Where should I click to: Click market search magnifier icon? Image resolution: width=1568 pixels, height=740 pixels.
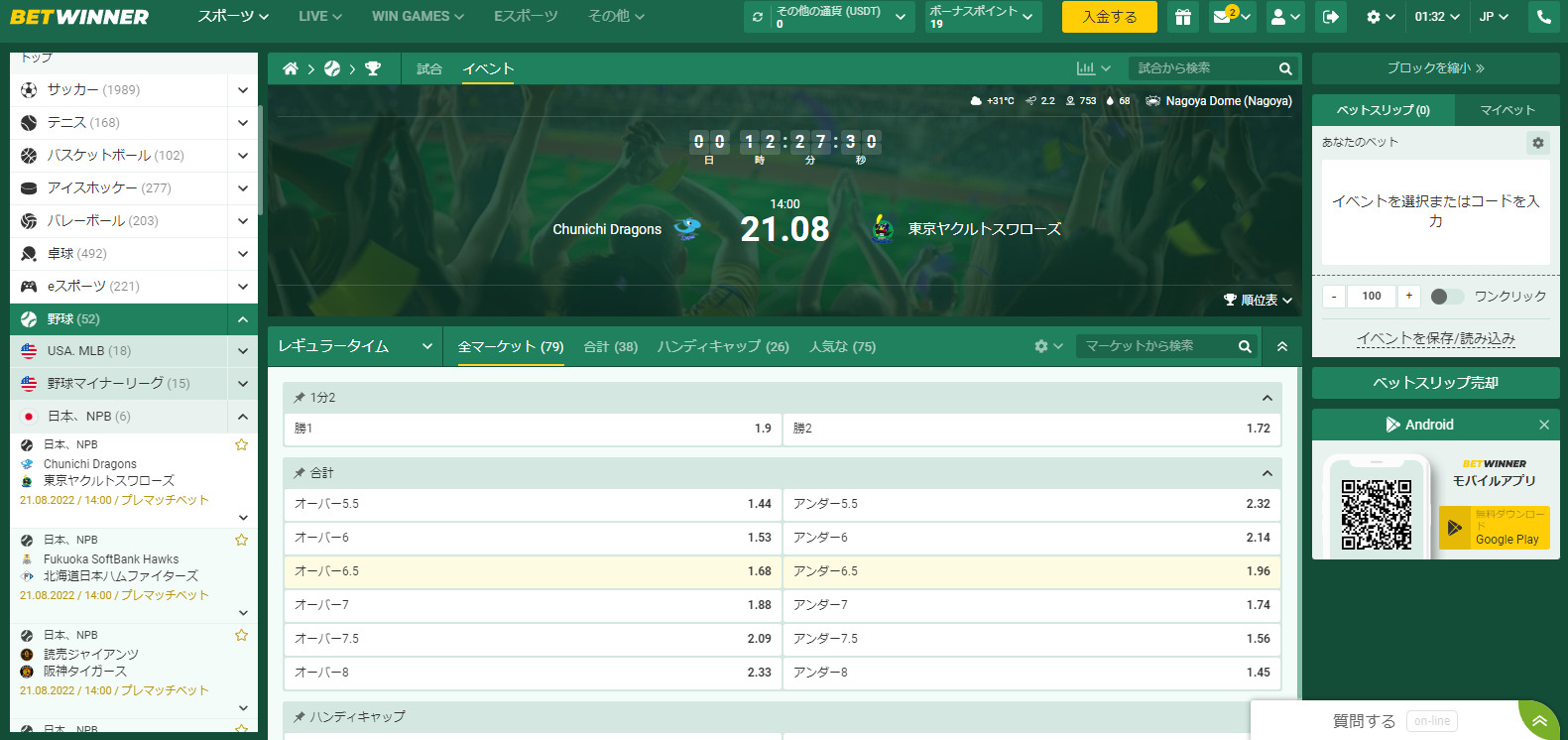click(1245, 346)
